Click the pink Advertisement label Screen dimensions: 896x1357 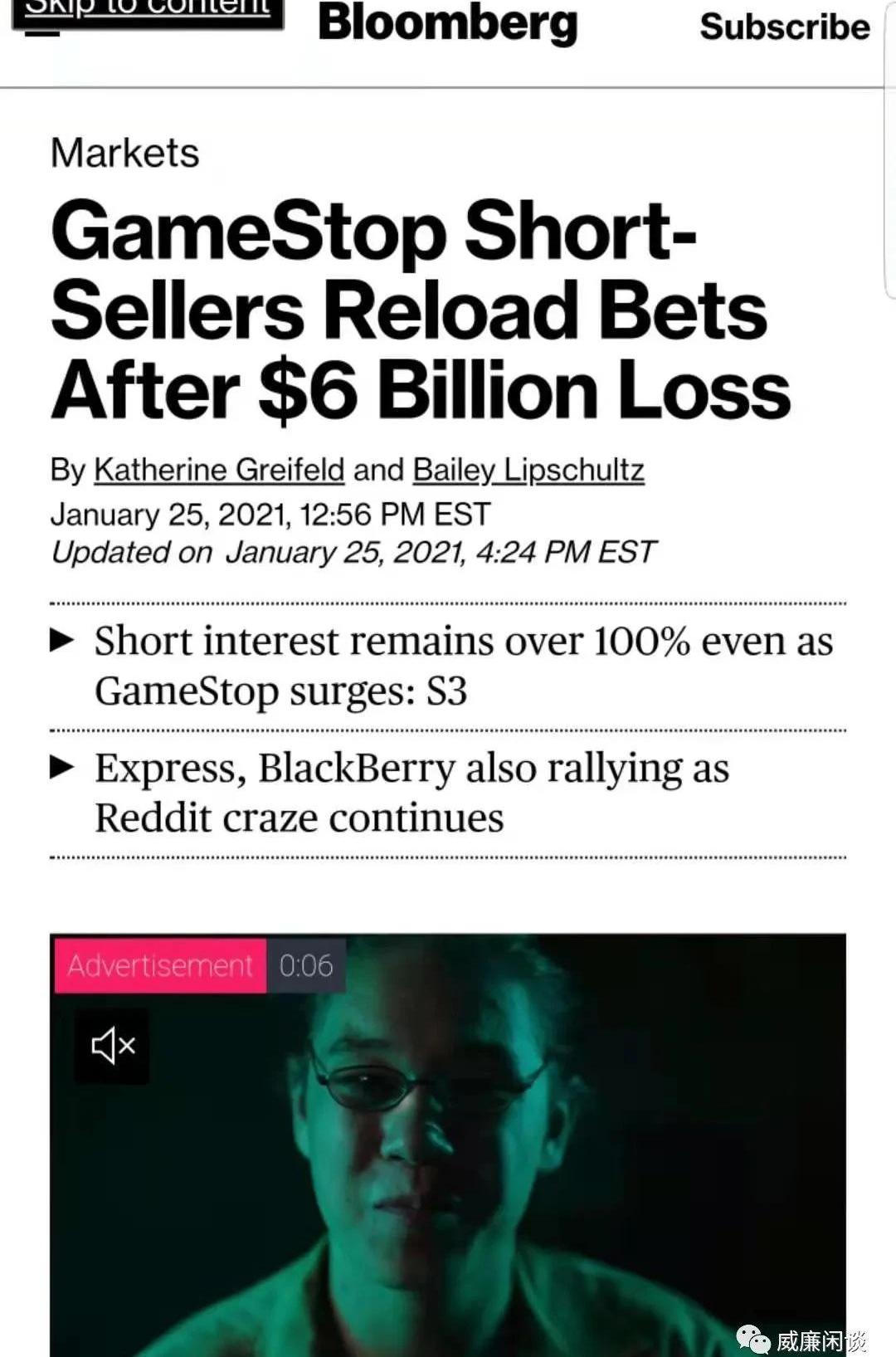(159, 965)
